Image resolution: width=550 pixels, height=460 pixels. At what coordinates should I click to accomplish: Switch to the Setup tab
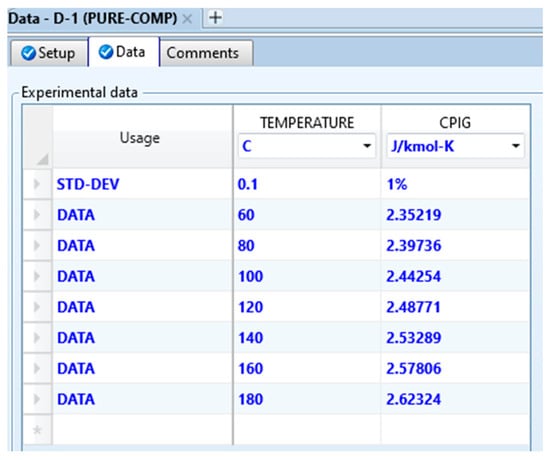48,53
